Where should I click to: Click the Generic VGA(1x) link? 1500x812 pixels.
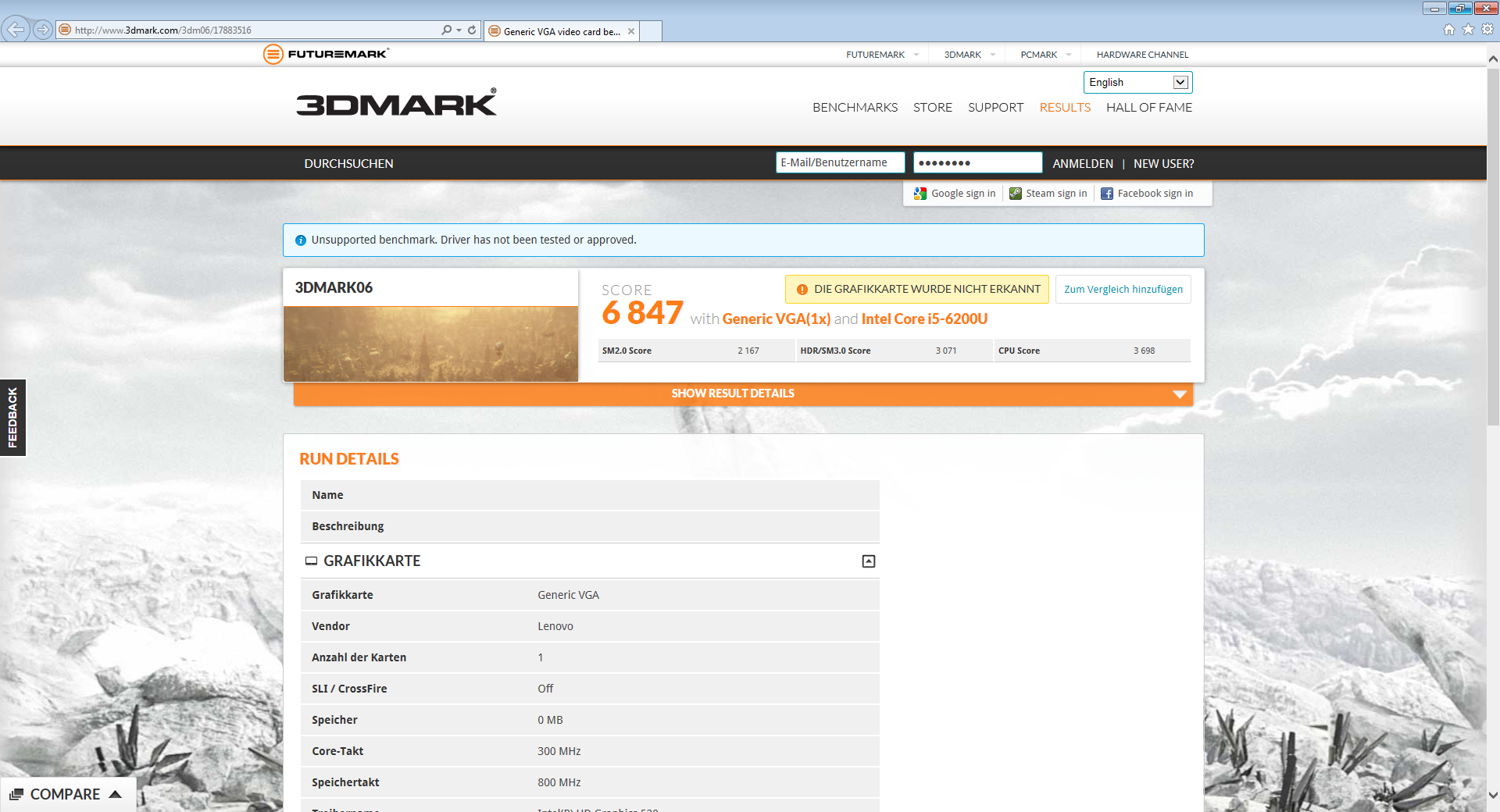(x=777, y=319)
